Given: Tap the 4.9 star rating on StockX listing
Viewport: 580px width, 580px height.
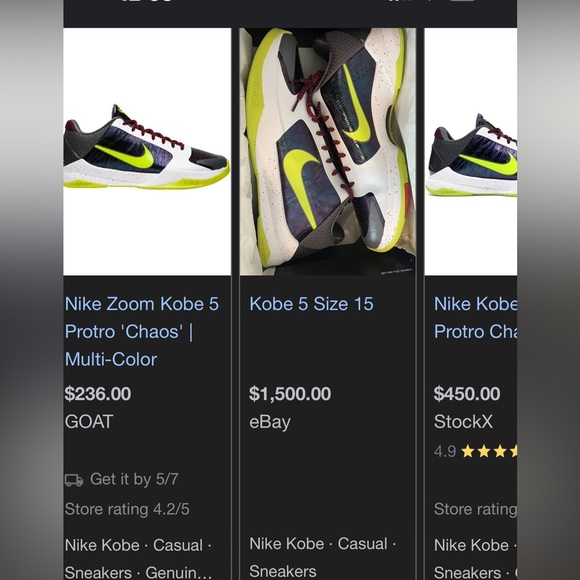Looking at the screenshot, I should click(475, 451).
